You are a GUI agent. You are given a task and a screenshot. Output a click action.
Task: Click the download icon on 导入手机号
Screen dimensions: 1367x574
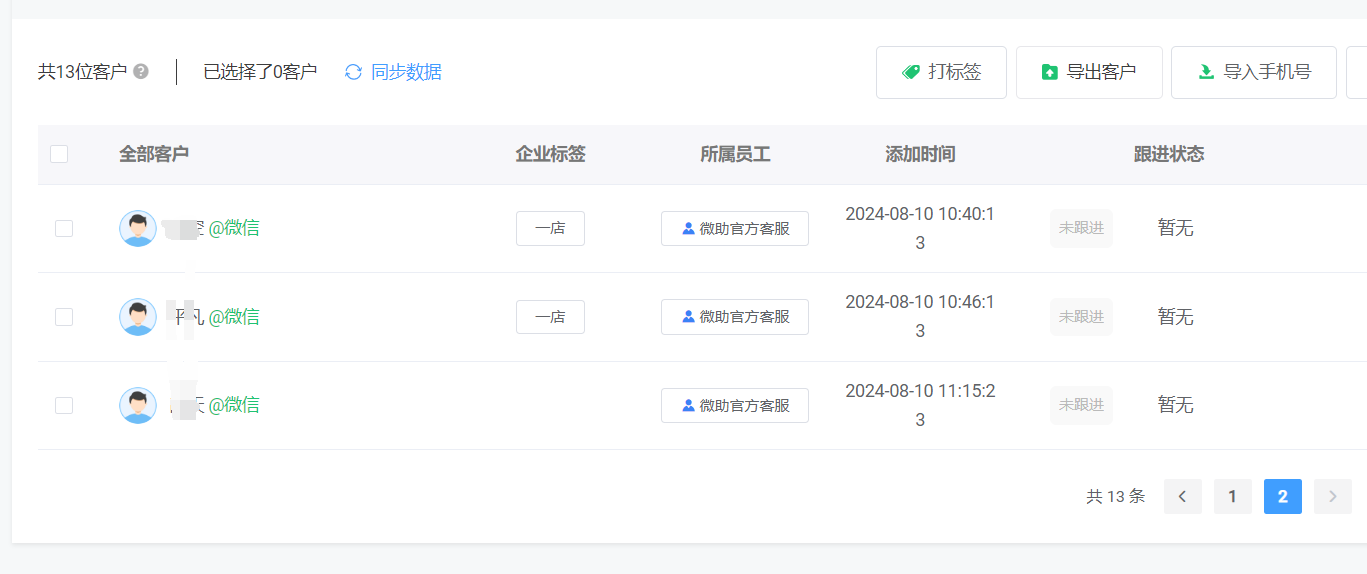1206,72
